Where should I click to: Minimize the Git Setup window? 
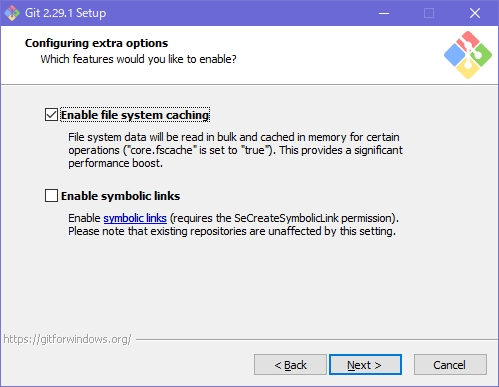[384, 13]
